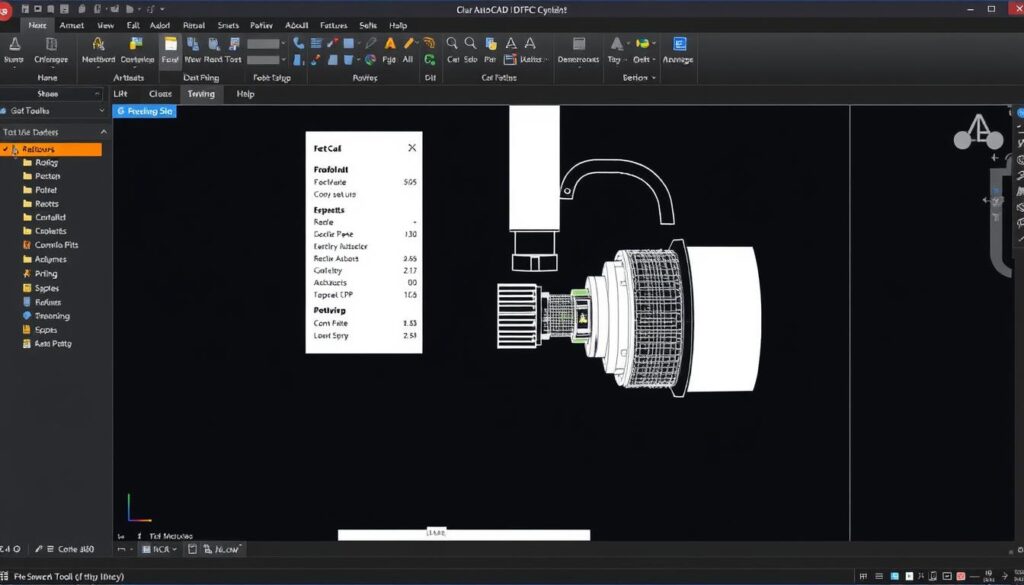
Task: Open the Home ribbon tab
Action: pos(37,25)
